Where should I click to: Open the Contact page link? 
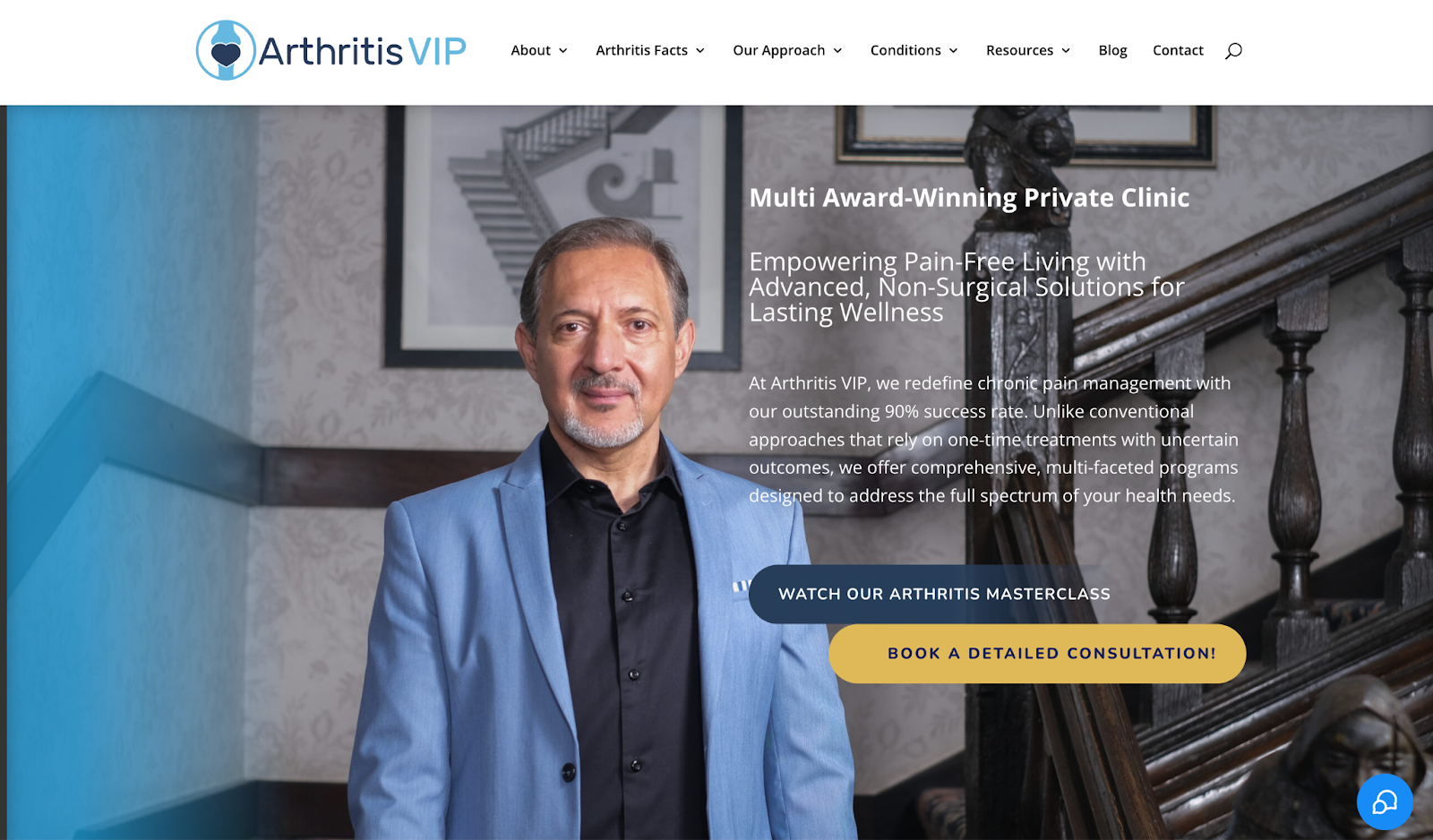1178,50
